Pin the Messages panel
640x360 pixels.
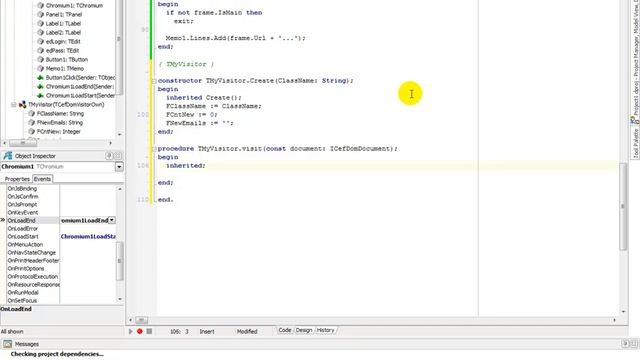pyautogui.click(x=625, y=344)
